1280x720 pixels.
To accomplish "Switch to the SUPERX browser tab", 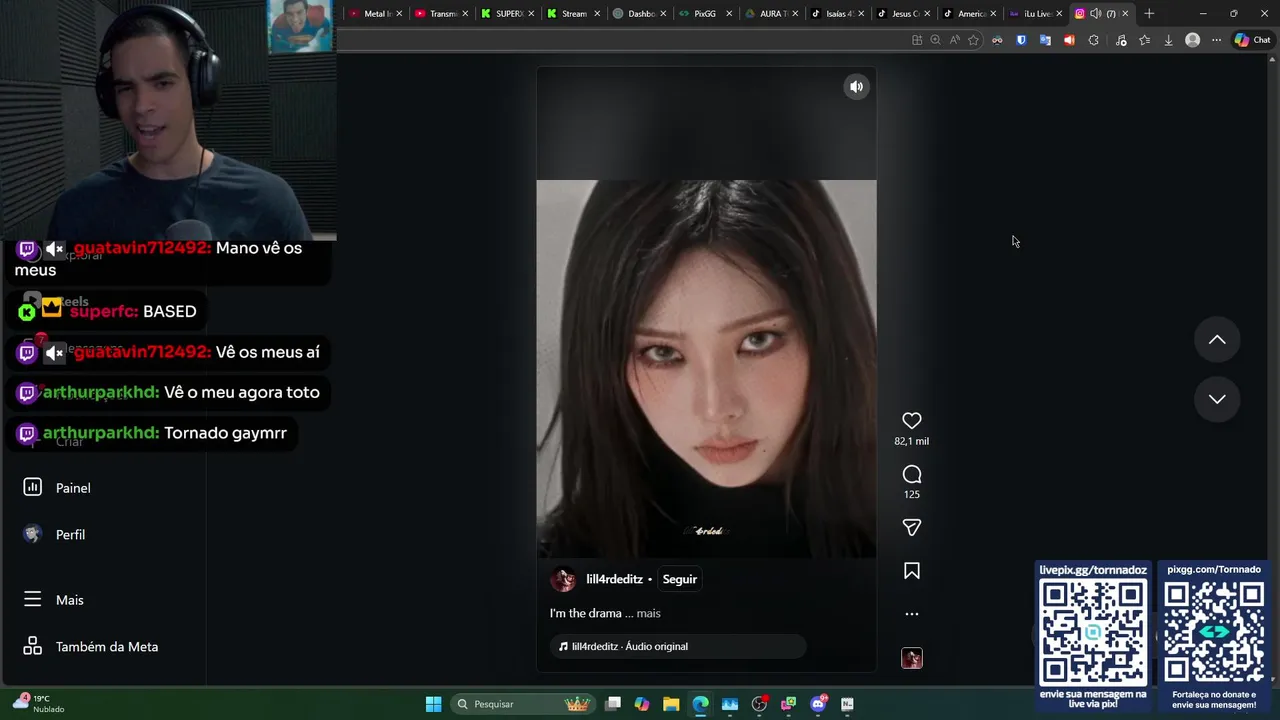I will 508,14.
